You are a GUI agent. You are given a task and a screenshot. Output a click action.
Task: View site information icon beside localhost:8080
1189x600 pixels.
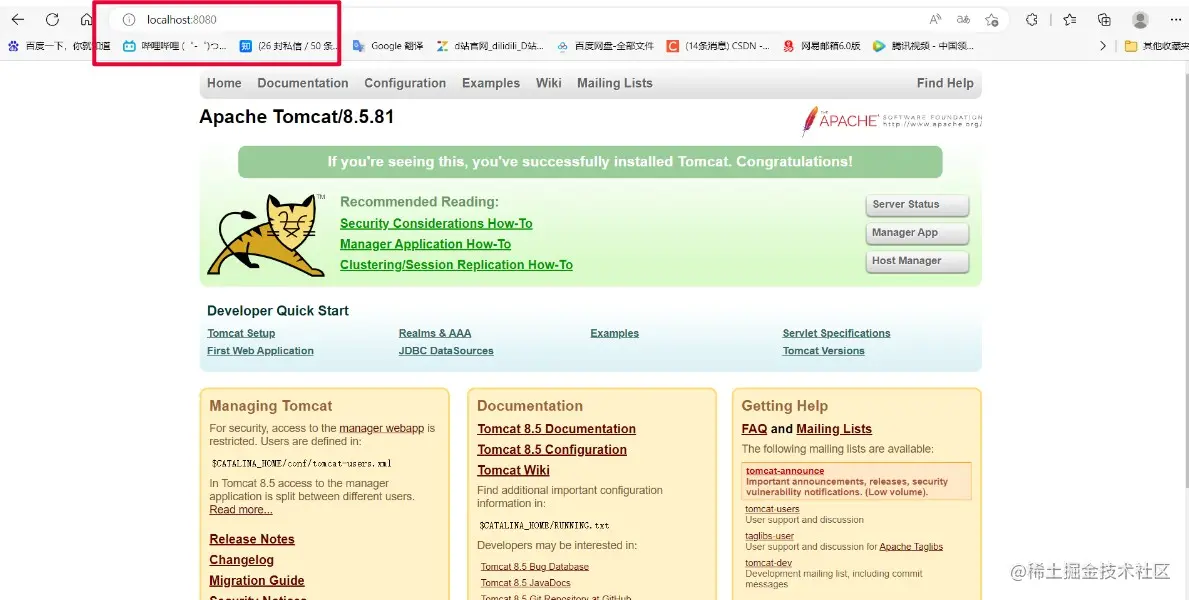(129, 20)
